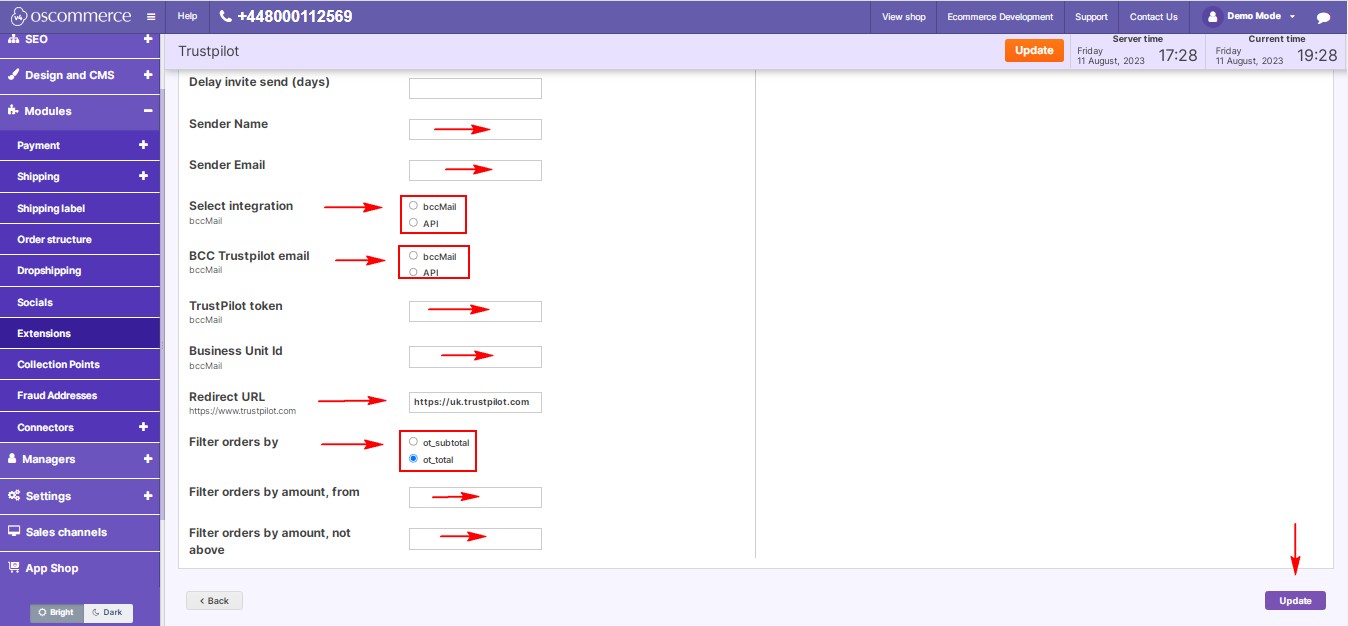Click View shop link
This screenshot has width=1348, height=626.
pyautogui.click(x=904, y=17)
